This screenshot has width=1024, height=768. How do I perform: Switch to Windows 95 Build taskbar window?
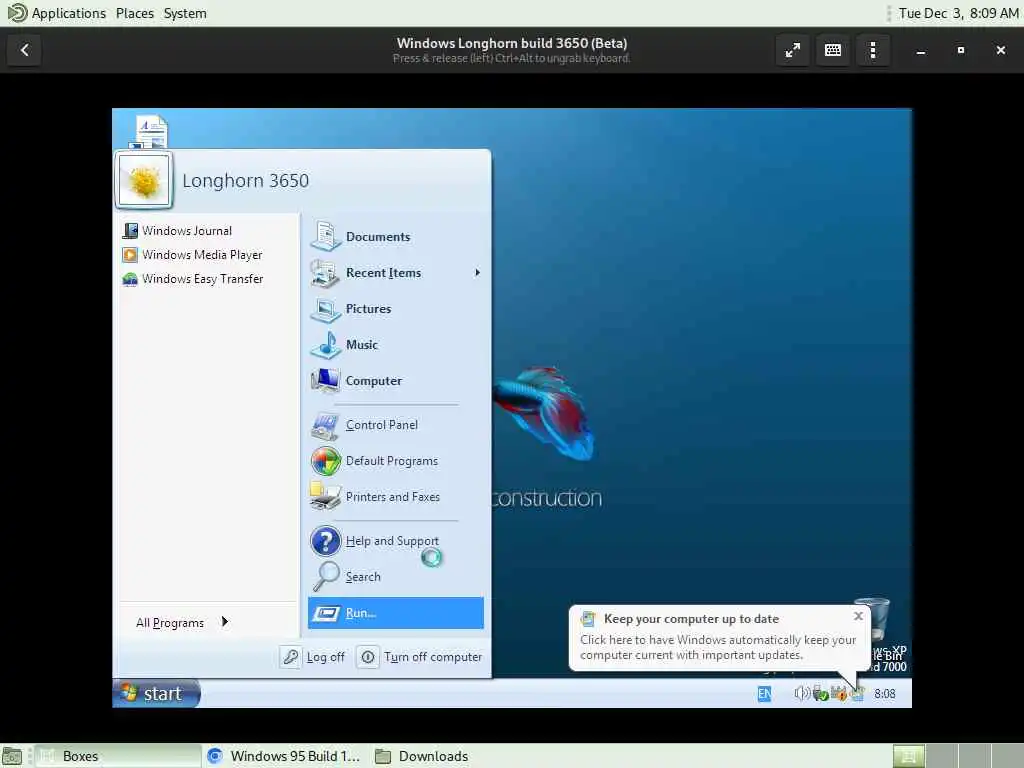tap(283, 756)
